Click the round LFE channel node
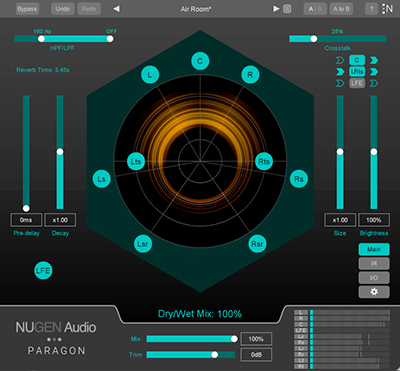The image size is (400, 371). click(43, 271)
